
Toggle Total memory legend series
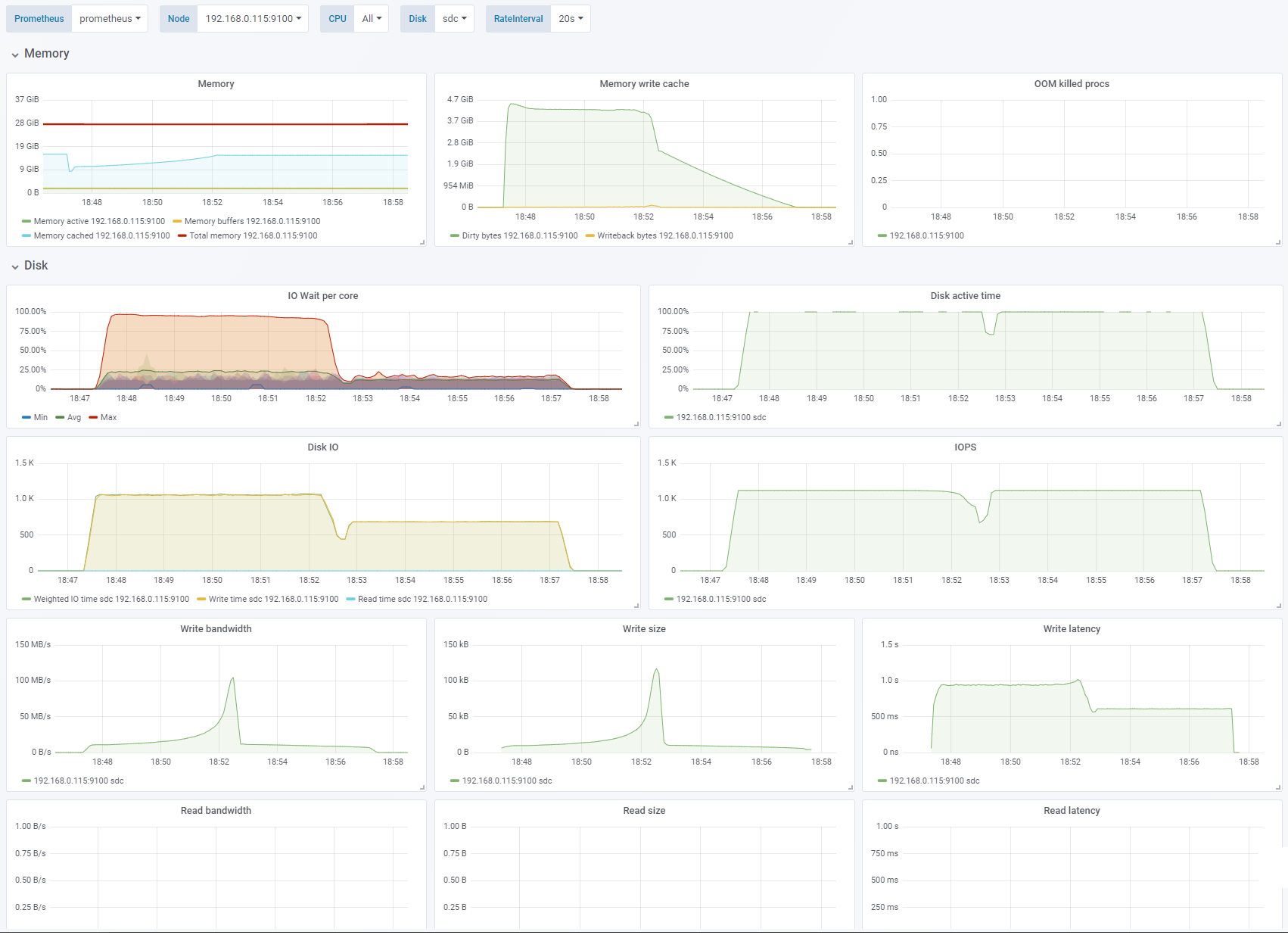[x=254, y=236]
